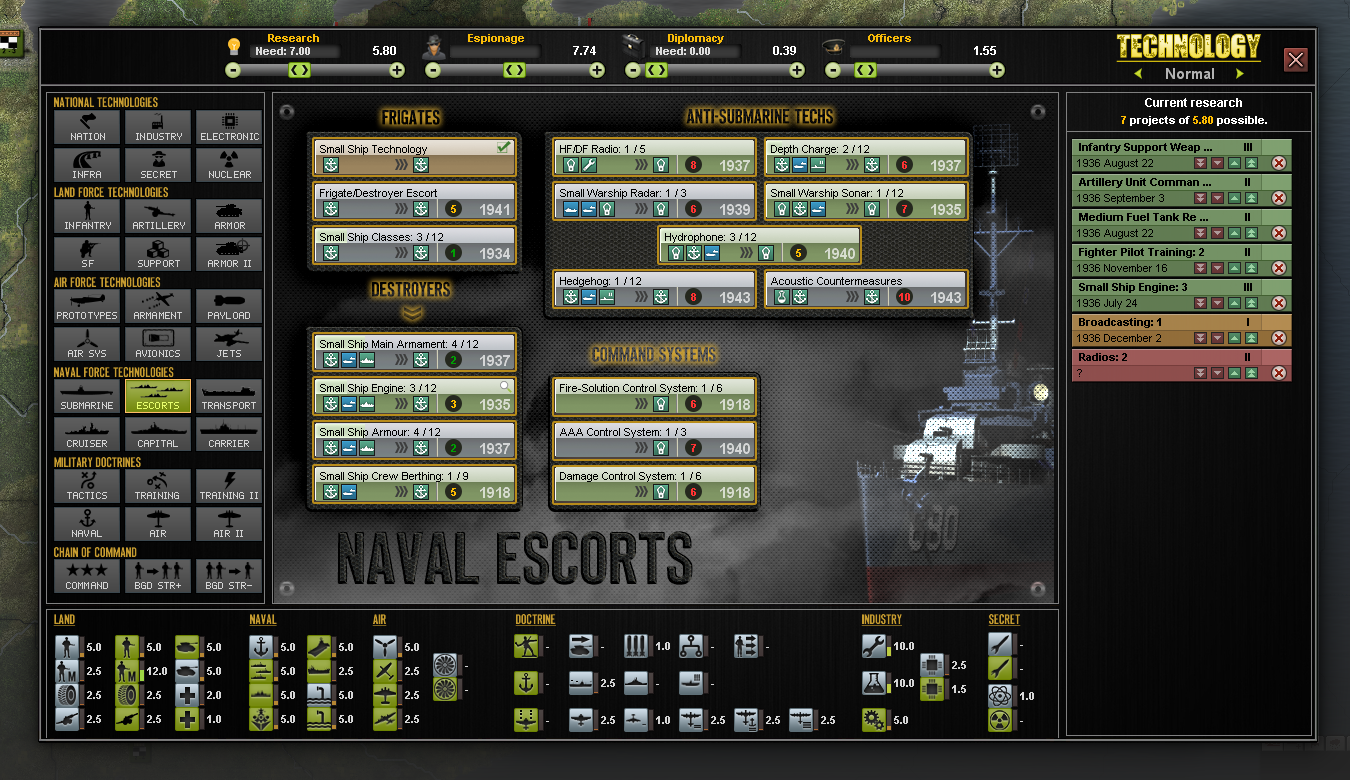Remove Broadcasting: 1 from research queue
The width and height of the screenshot is (1350, 780).
point(1278,338)
